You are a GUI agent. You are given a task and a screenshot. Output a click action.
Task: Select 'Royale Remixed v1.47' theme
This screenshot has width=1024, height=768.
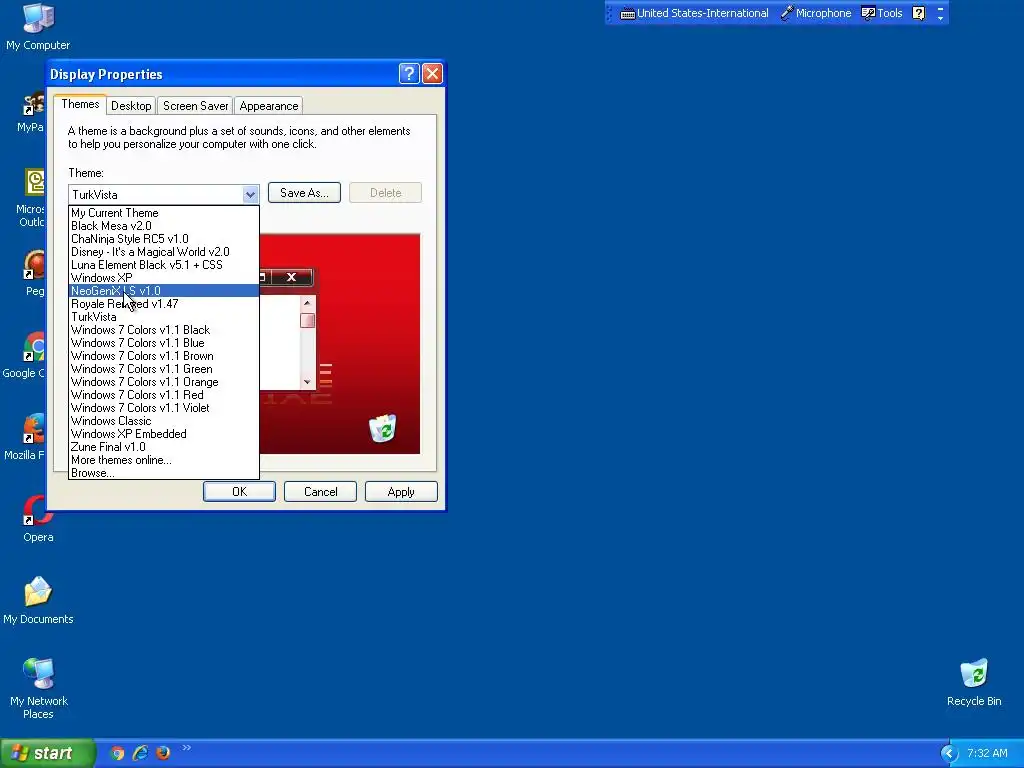164,304
